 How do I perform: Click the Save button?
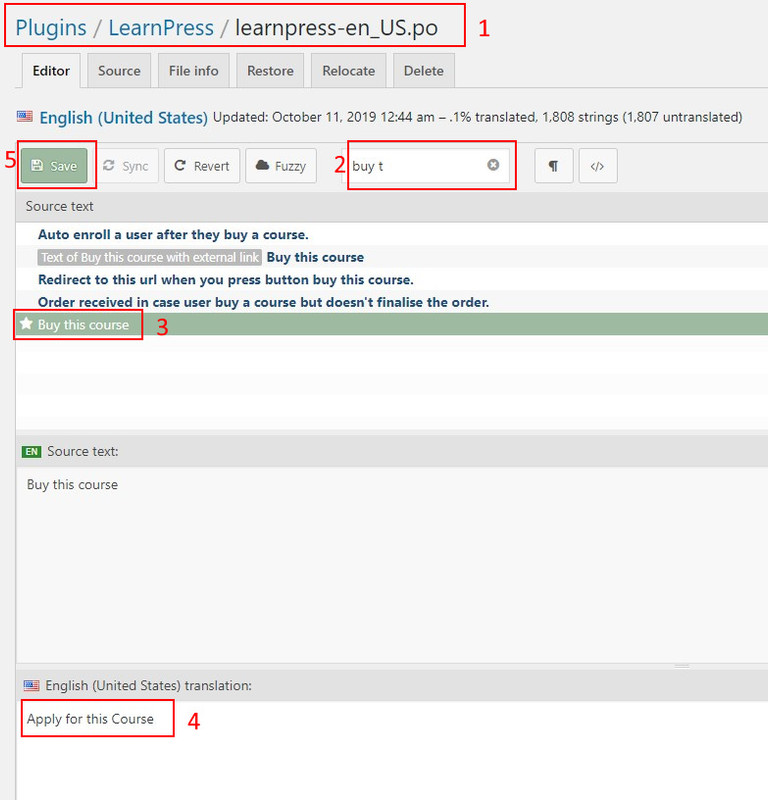(54, 166)
